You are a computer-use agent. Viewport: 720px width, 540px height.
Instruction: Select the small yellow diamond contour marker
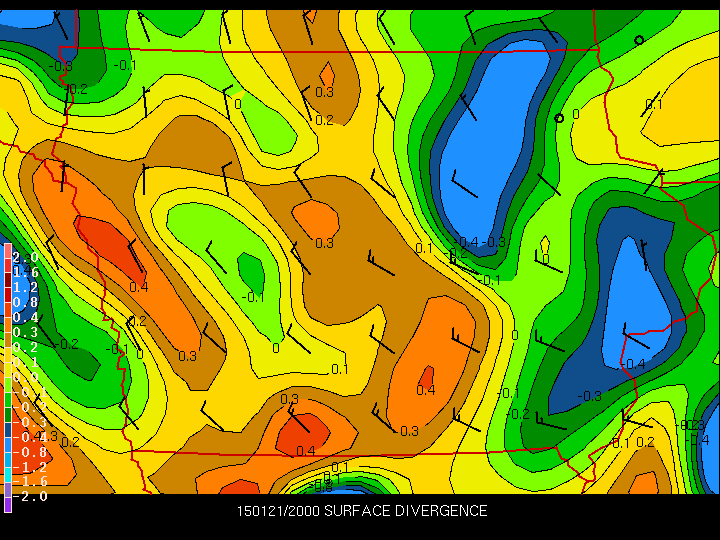545,244
